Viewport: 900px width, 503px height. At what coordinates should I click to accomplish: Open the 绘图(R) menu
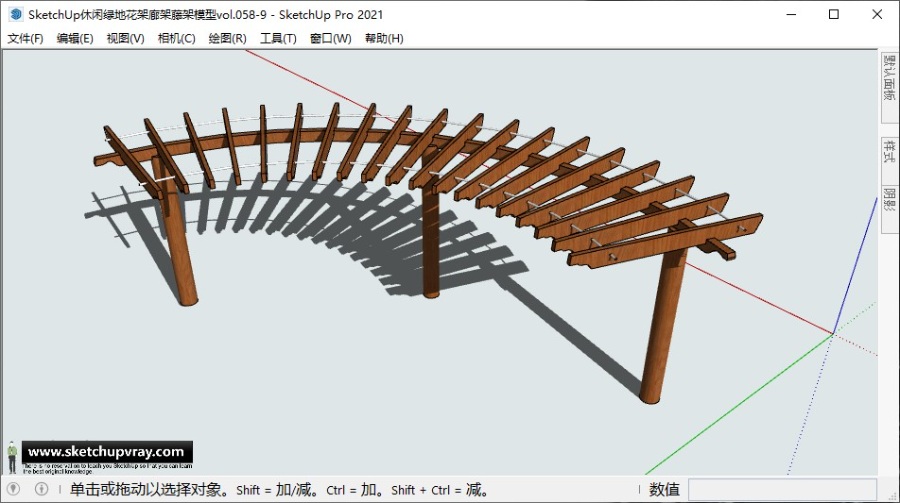point(227,38)
